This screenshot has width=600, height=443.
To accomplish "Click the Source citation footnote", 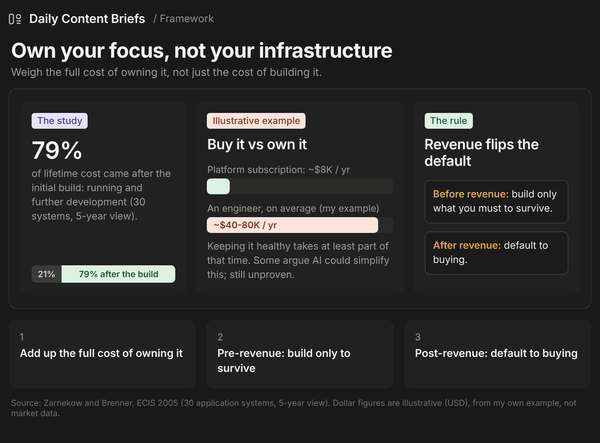I will [x=293, y=408].
